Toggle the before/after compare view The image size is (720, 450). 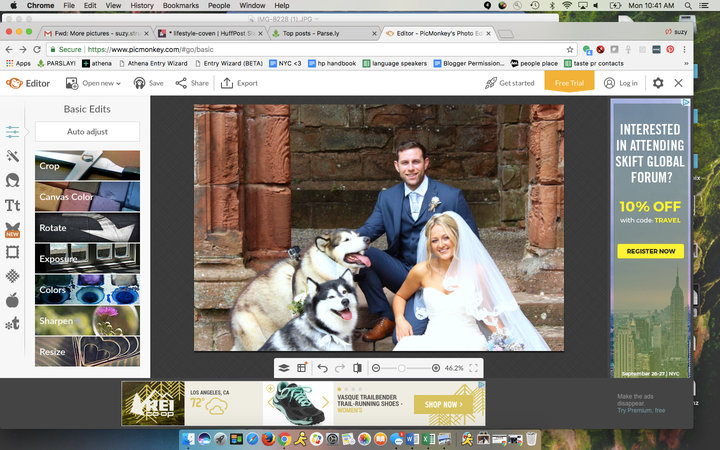pos(358,368)
